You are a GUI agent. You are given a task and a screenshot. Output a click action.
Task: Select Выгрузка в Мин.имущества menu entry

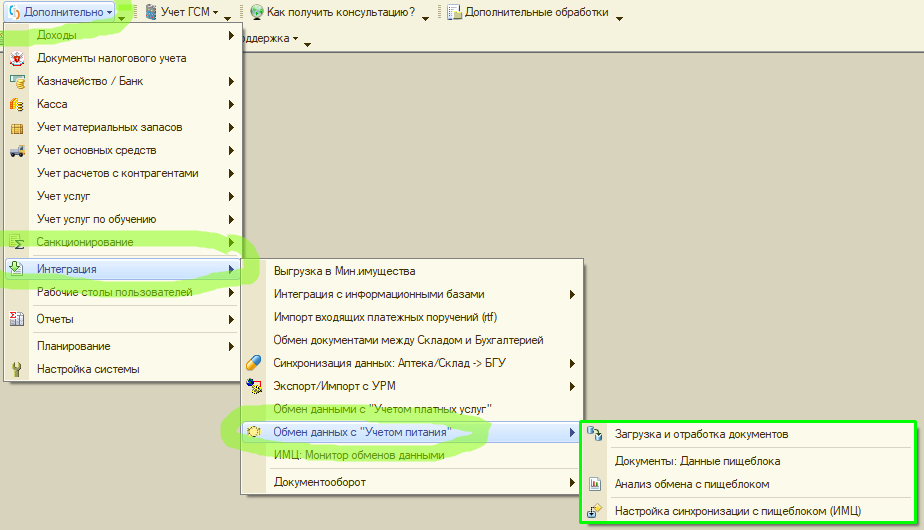click(x=344, y=271)
